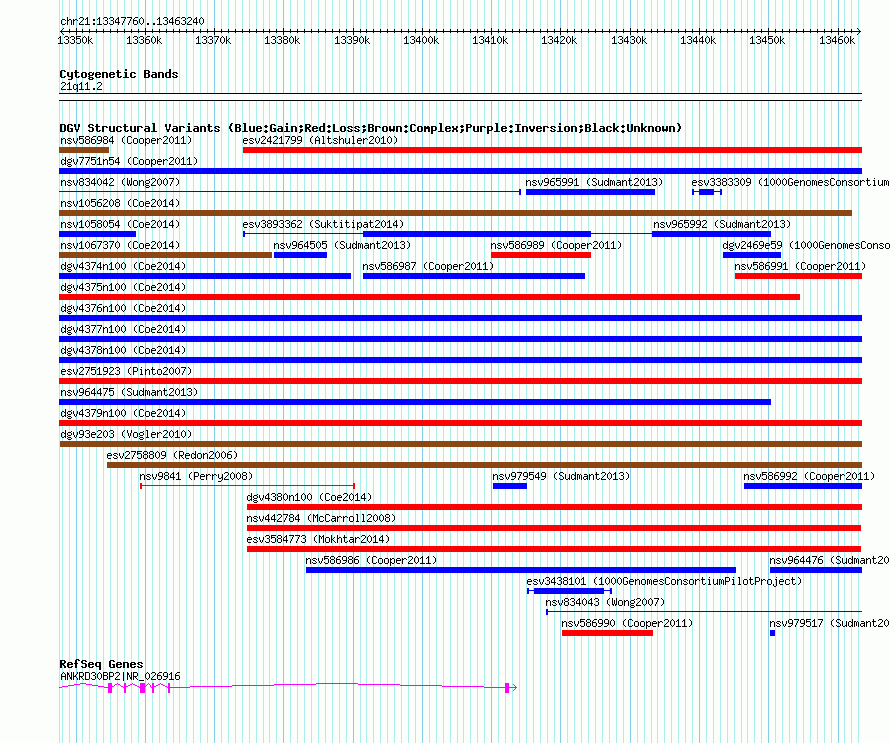
Task: Click the ANKRD30BP2|NR_026916 gene label
Action: click(x=120, y=677)
